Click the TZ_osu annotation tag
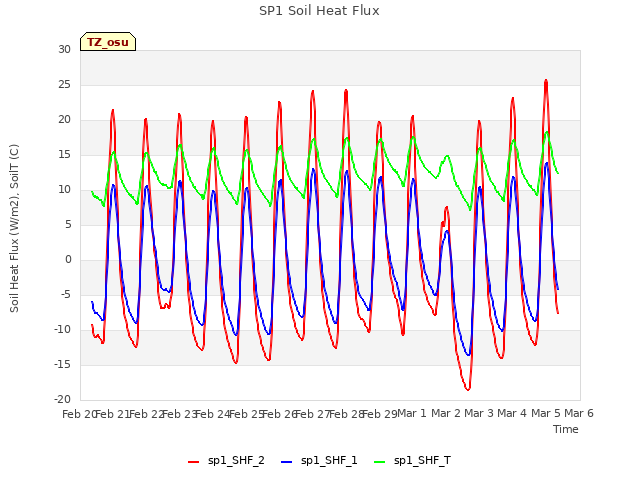Viewport: 640px width, 480px height. point(108,42)
